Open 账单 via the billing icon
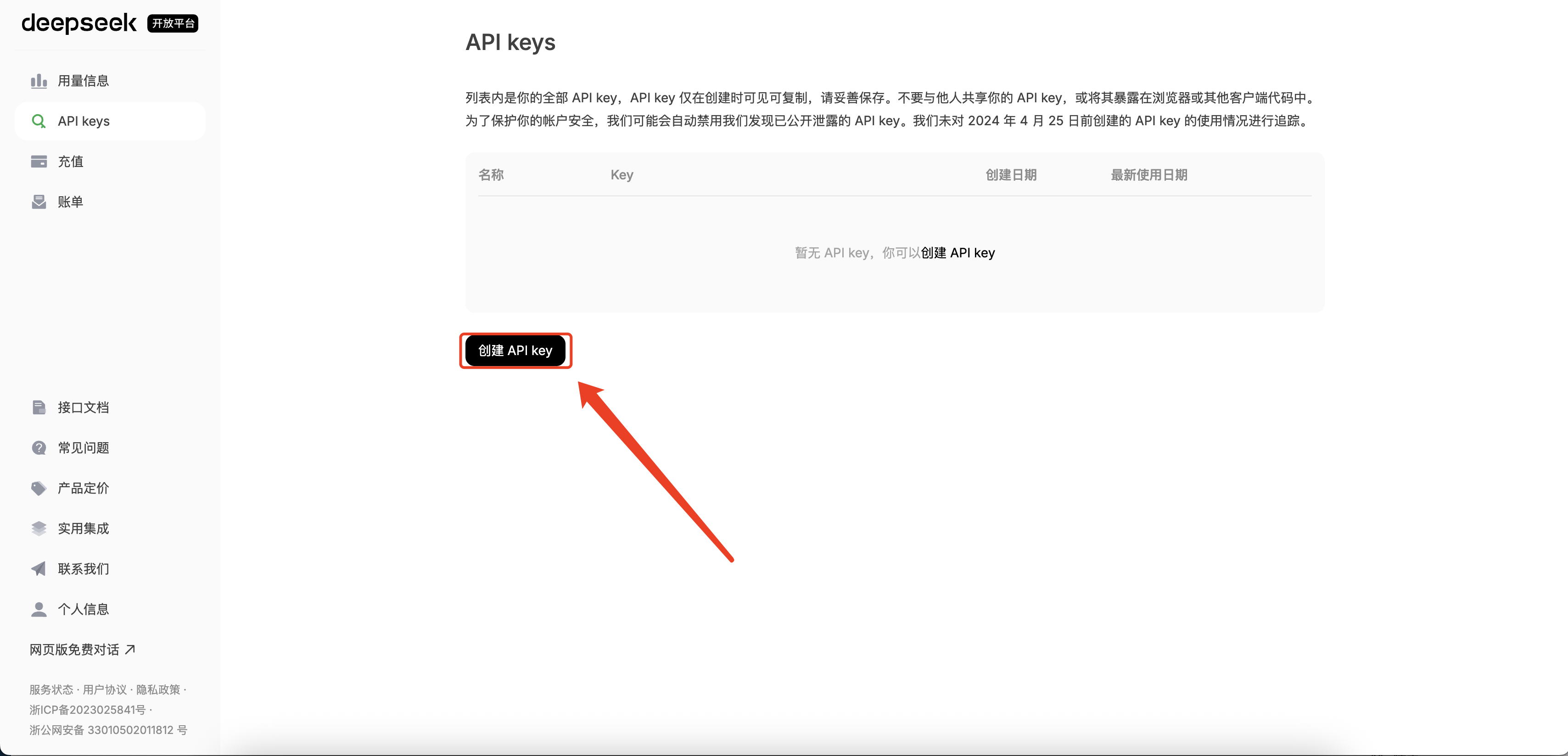This screenshot has height=756, width=1568. [x=39, y=201]
